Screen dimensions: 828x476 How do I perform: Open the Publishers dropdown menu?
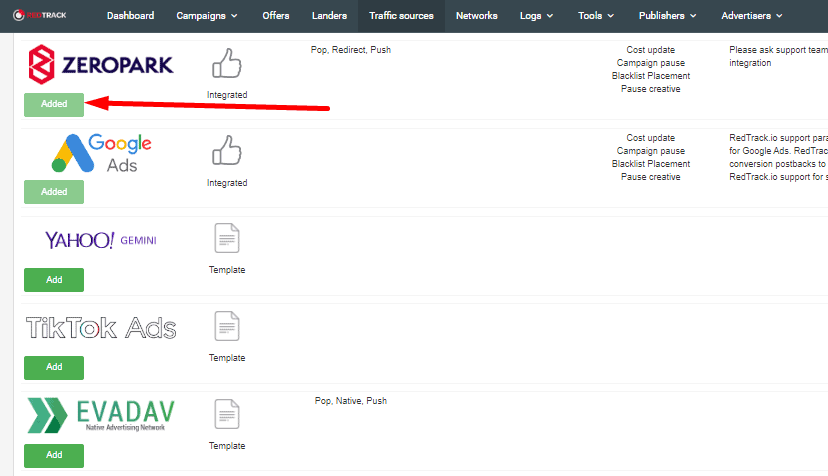coord(670,16)
